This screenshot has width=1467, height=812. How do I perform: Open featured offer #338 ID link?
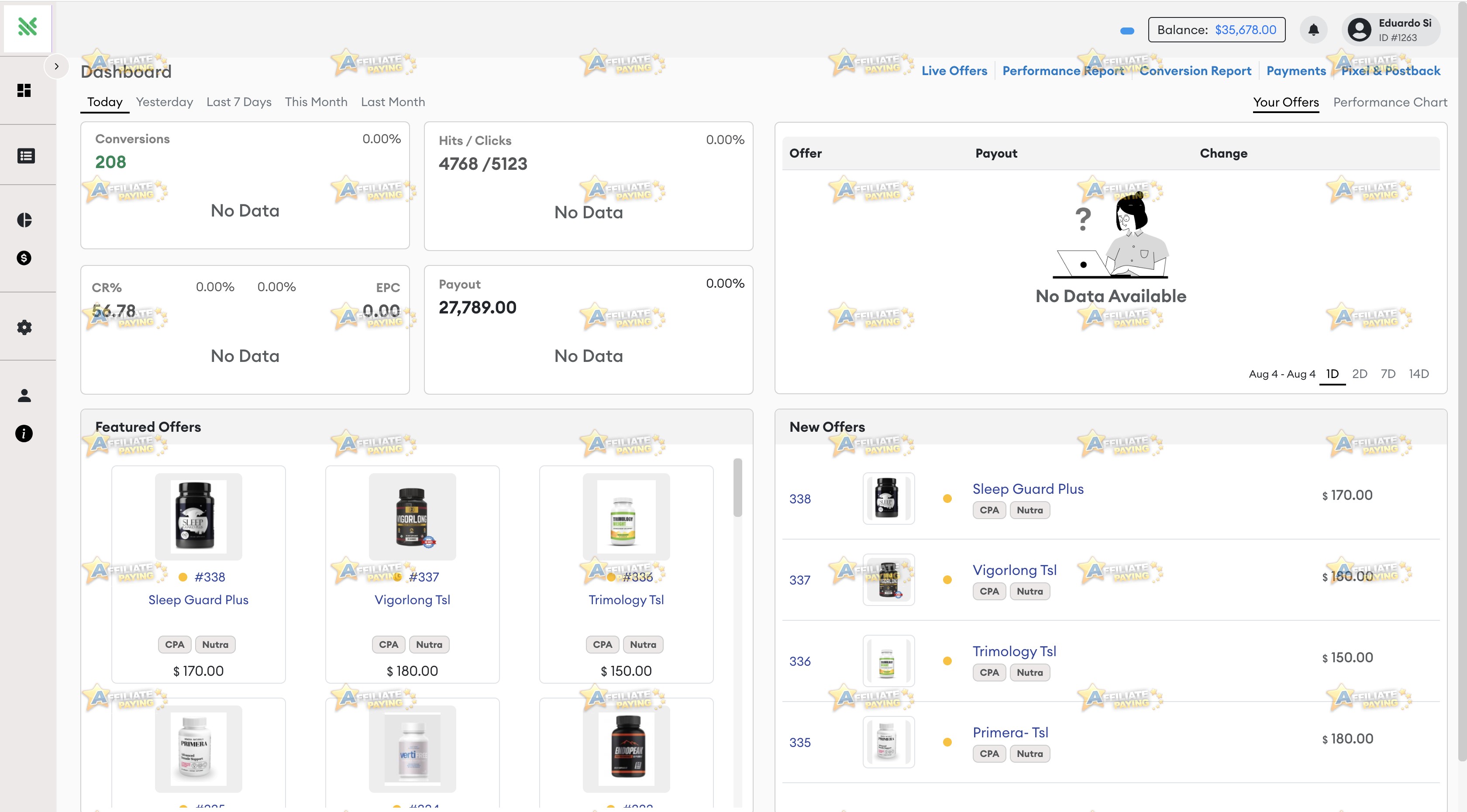click(x=210, y=578)
